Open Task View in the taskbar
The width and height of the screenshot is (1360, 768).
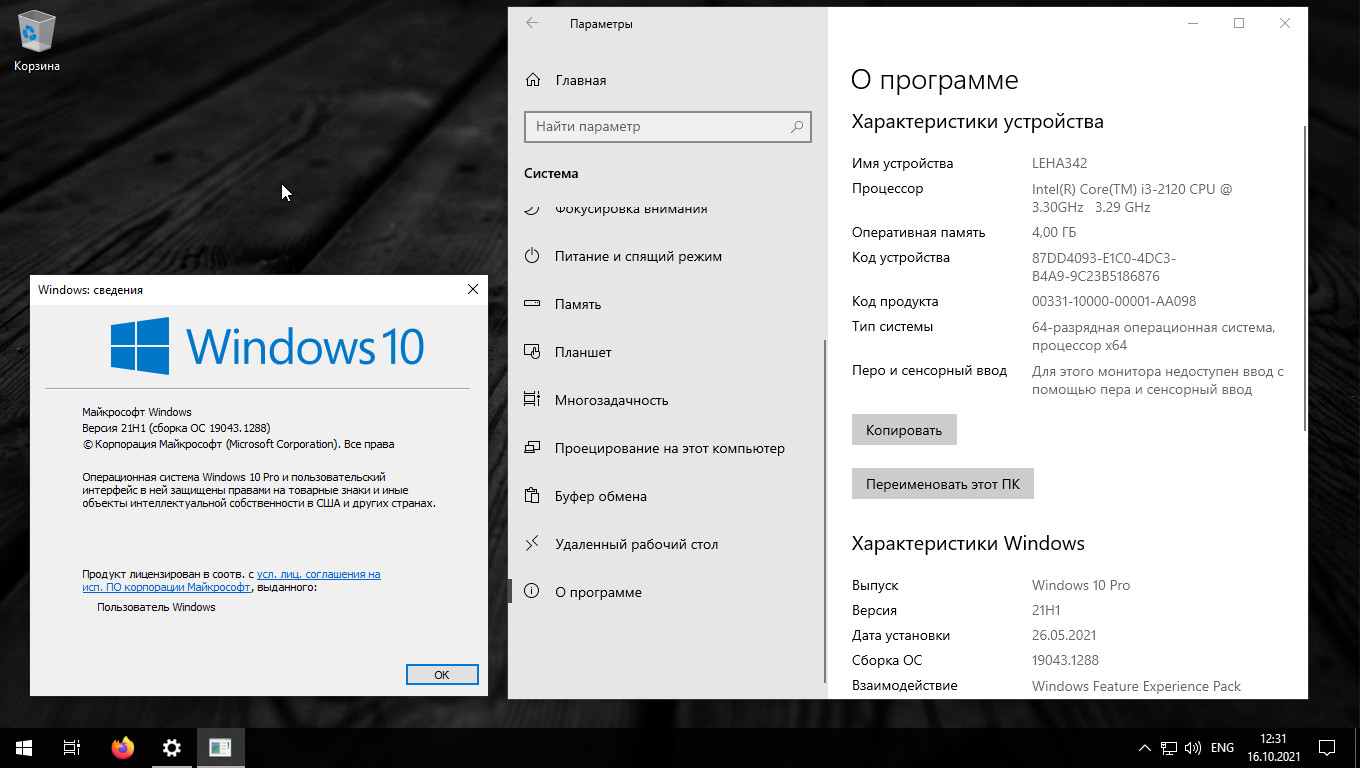coord(72,747)
